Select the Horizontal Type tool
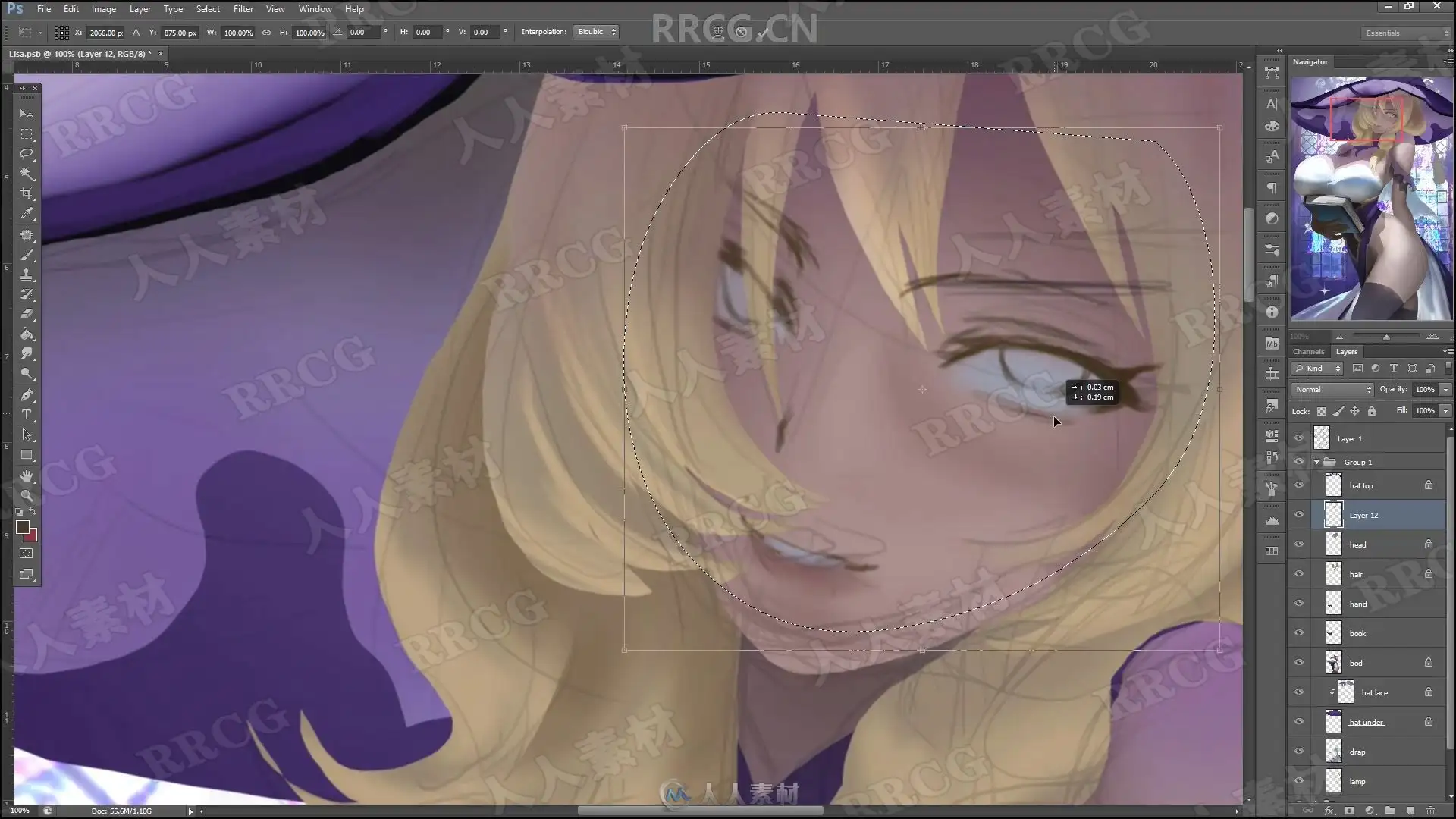The height and width of the screenshot is (819, 1456). (x=27, y=415)
